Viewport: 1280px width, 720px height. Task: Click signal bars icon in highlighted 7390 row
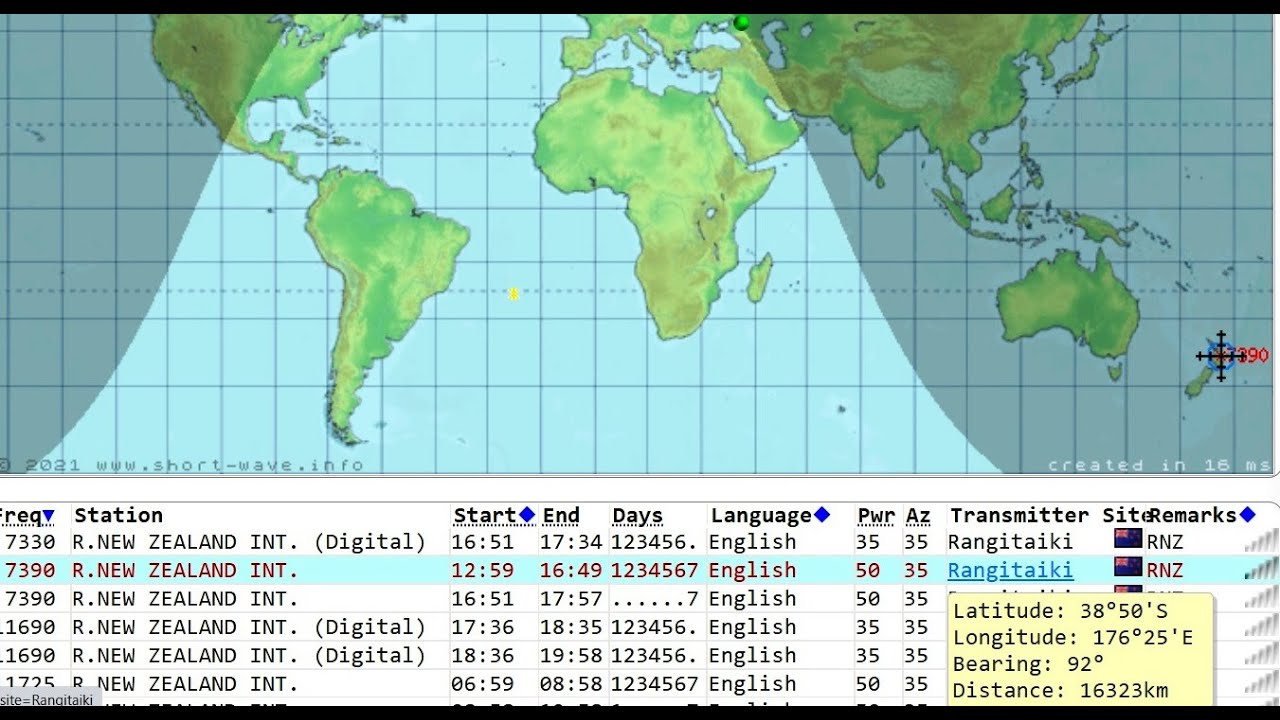tap(1262, 570)
